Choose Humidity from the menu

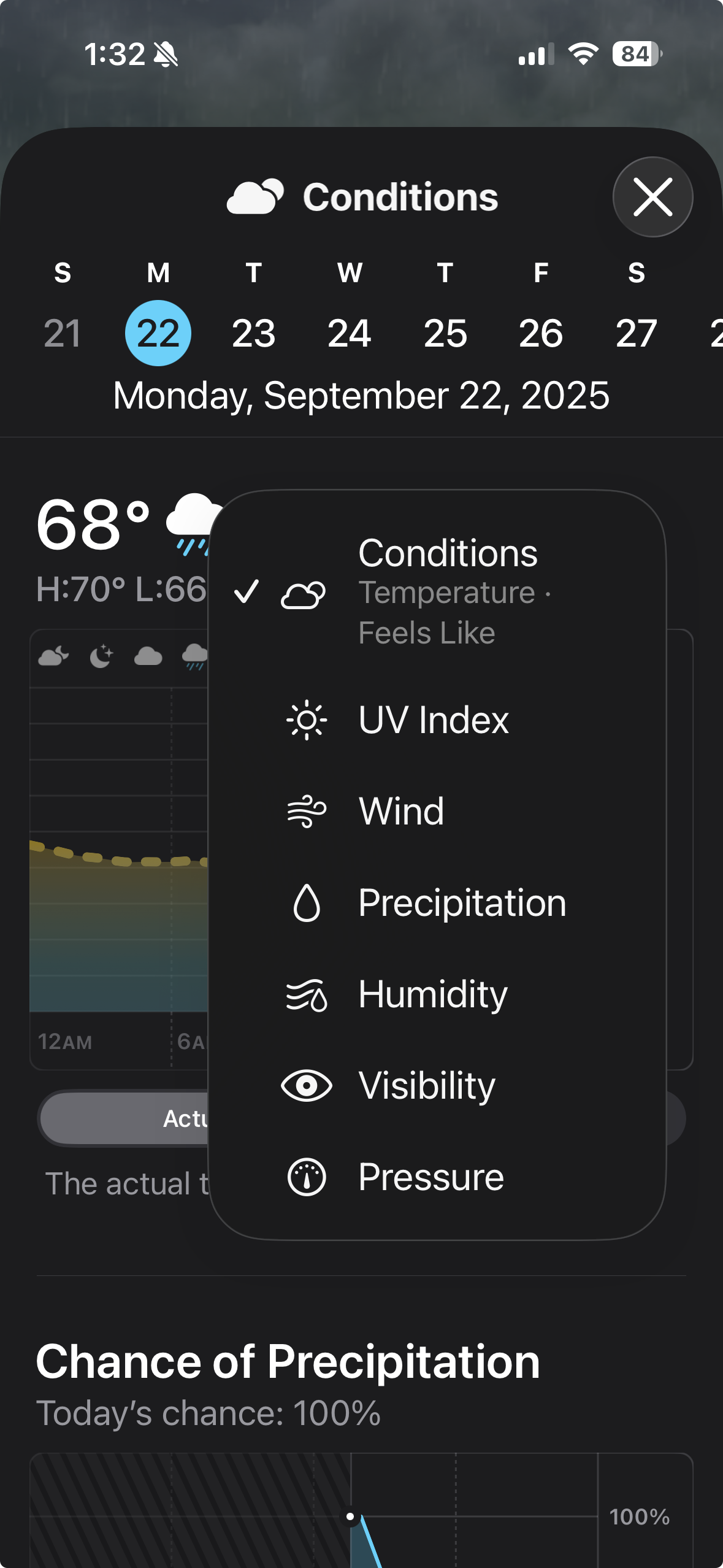tap(433, 994)
